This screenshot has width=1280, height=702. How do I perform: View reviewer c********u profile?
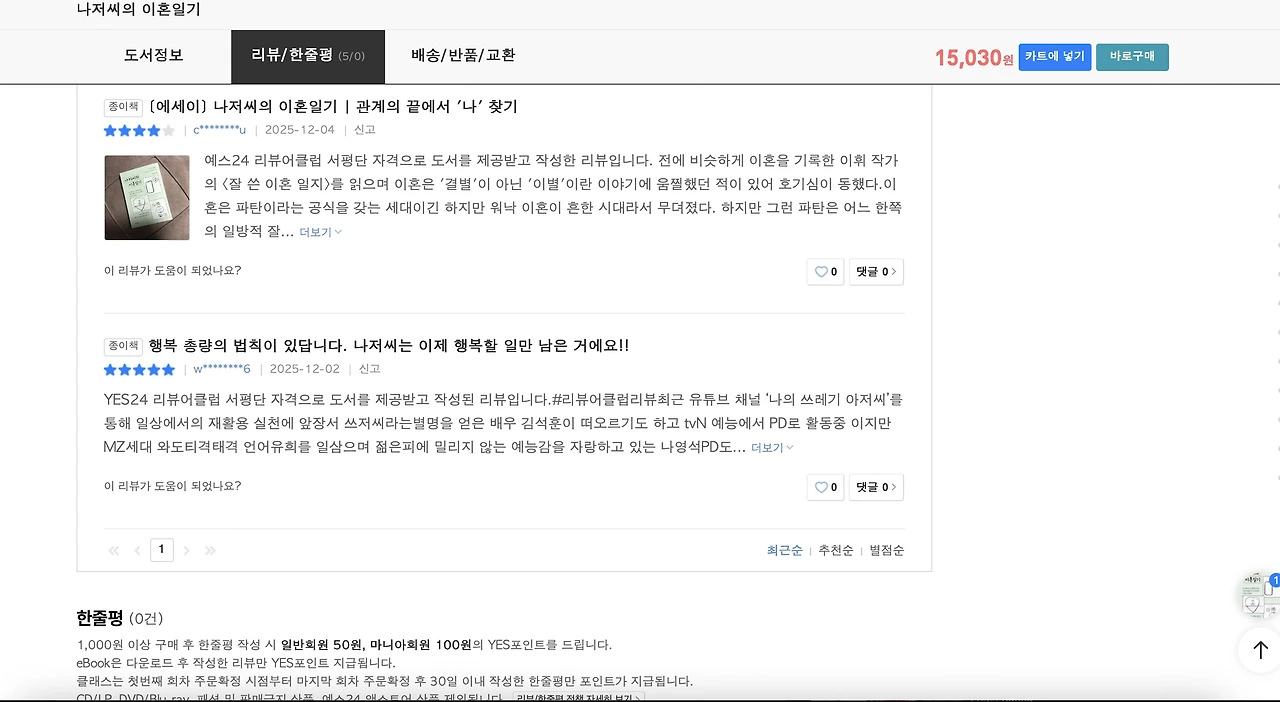pyautogui.click(x=220, y=130)
